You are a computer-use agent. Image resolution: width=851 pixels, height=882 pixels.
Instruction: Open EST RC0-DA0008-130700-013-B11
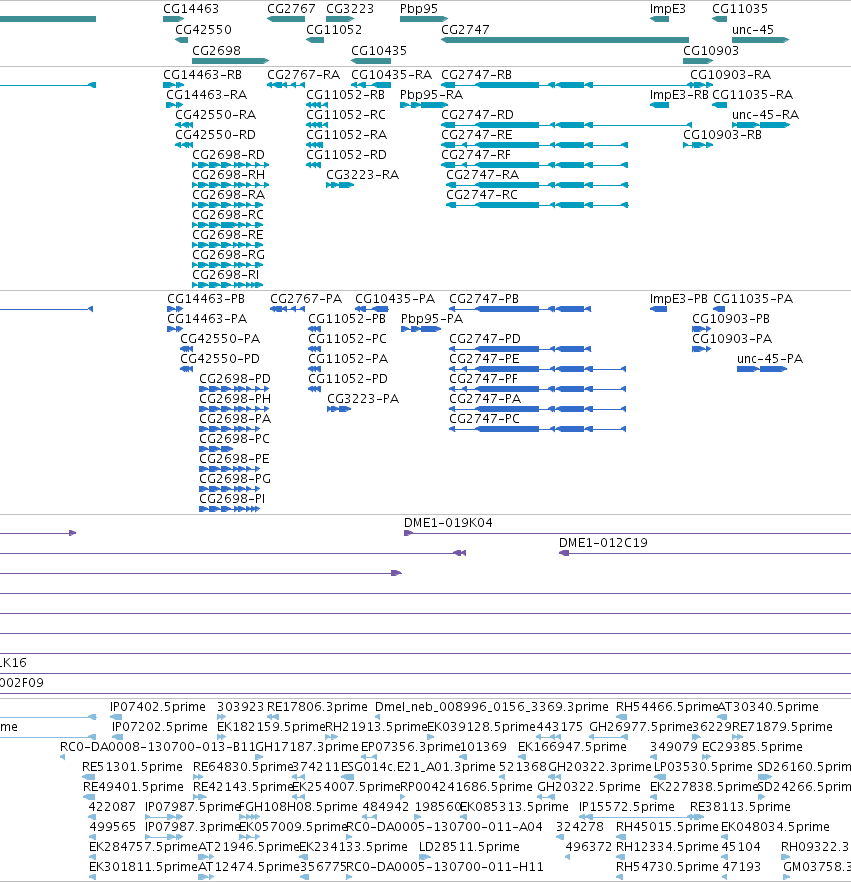[157, 747]
